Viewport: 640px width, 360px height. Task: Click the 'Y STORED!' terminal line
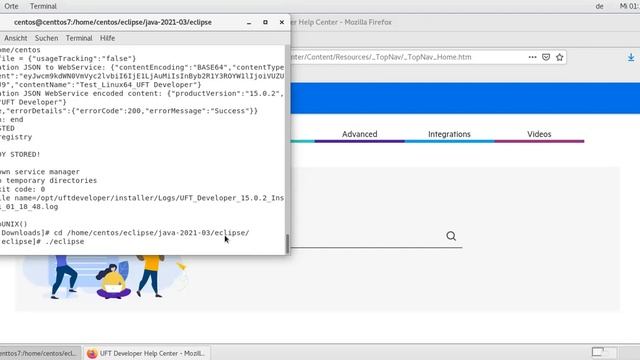coord(20,154)
